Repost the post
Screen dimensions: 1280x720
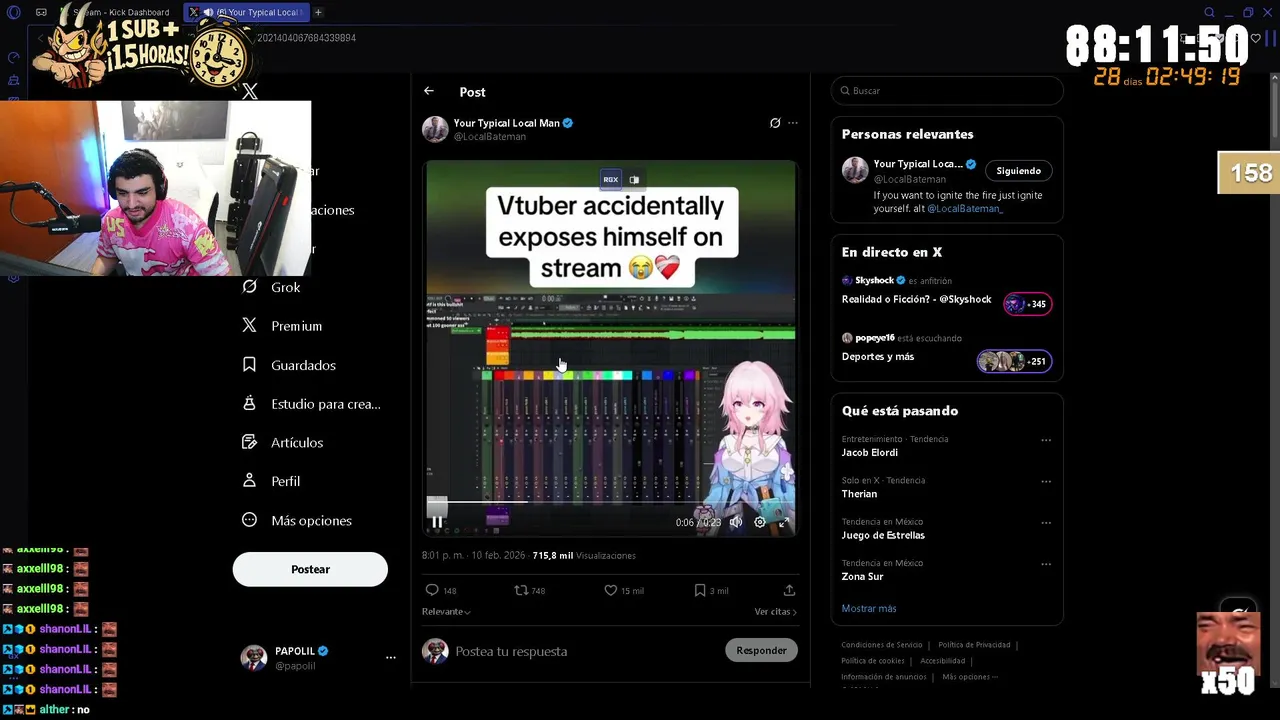(x=520, y=590)
